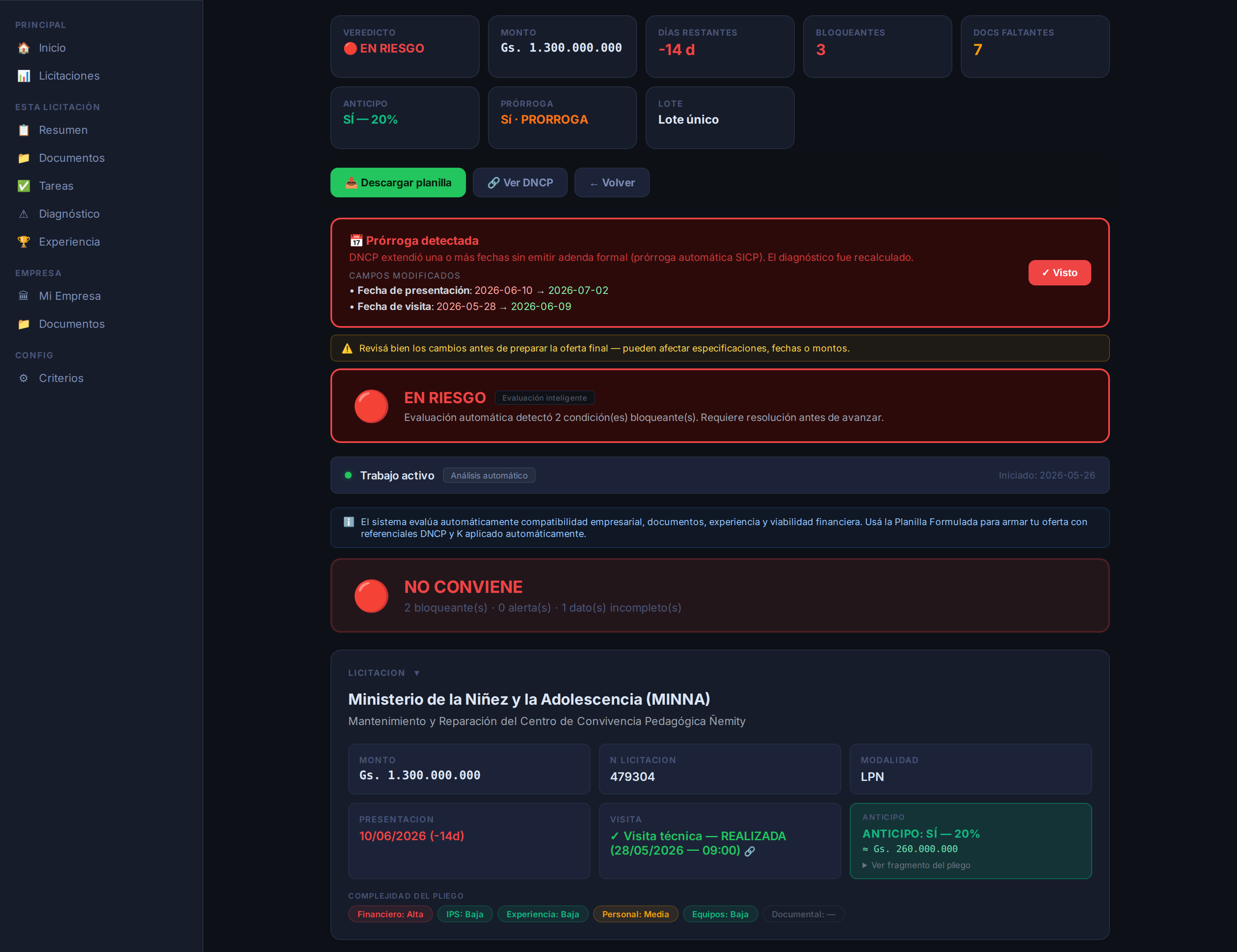Image resolution: width=1237 pixels, height=952 pixels.
Task: Click the calendar icon in Prórroga detectada
Action: (x=356, y=241)
